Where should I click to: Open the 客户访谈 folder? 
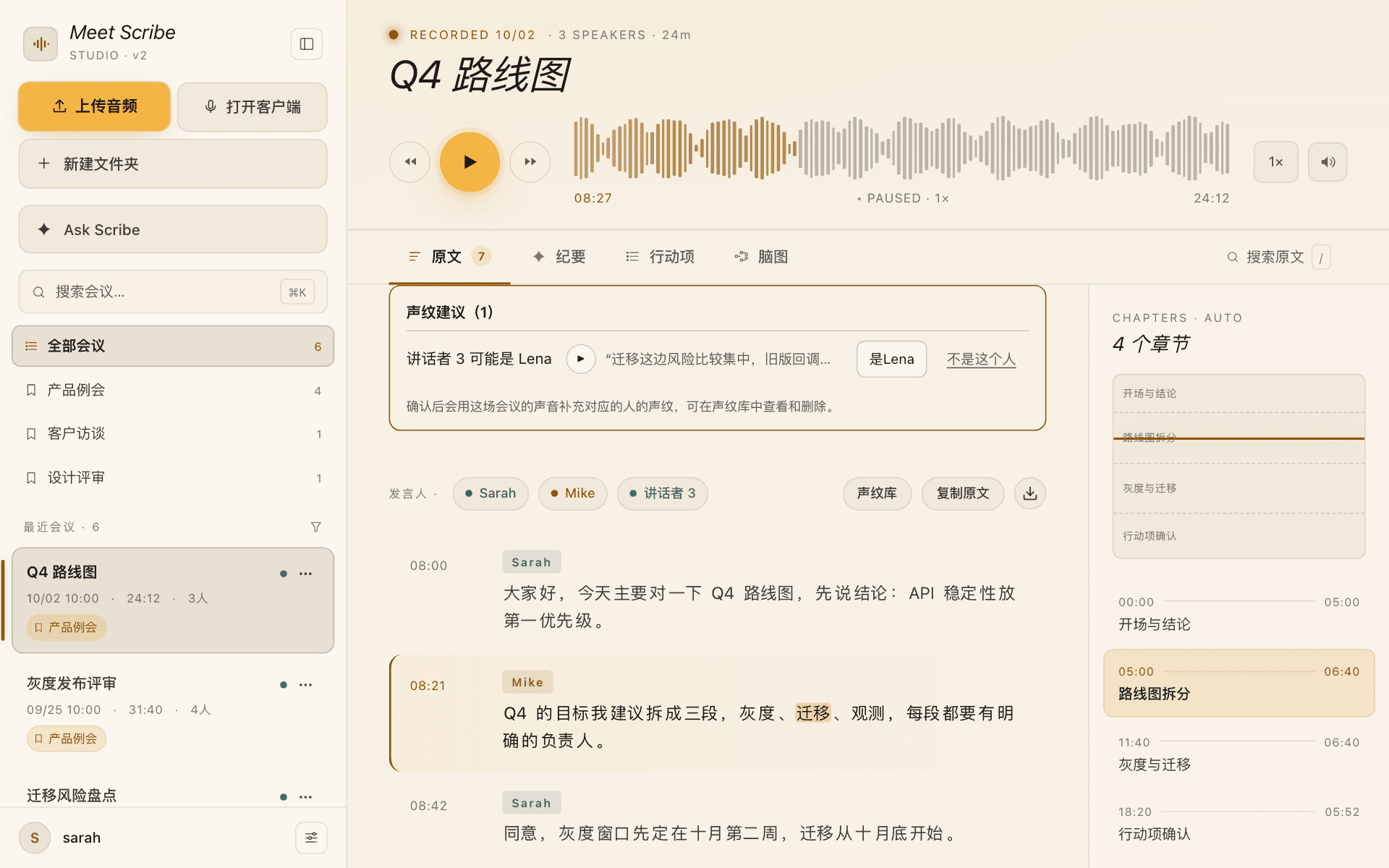(x=173, y=434)
